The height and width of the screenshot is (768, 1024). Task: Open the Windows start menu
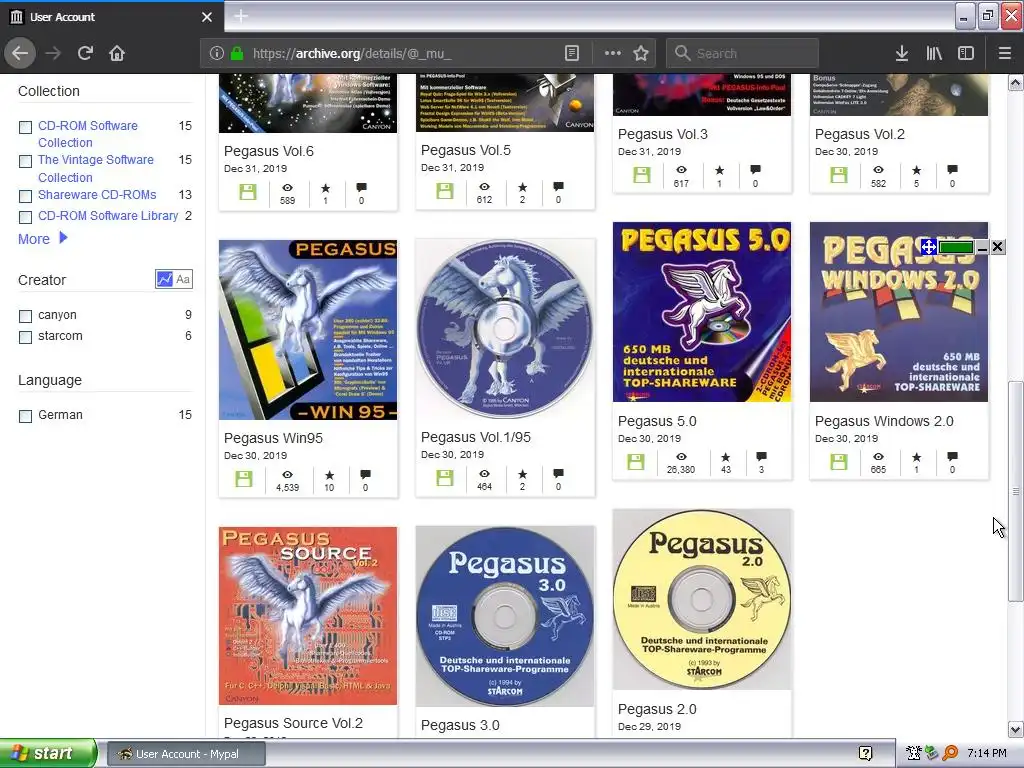48,754
